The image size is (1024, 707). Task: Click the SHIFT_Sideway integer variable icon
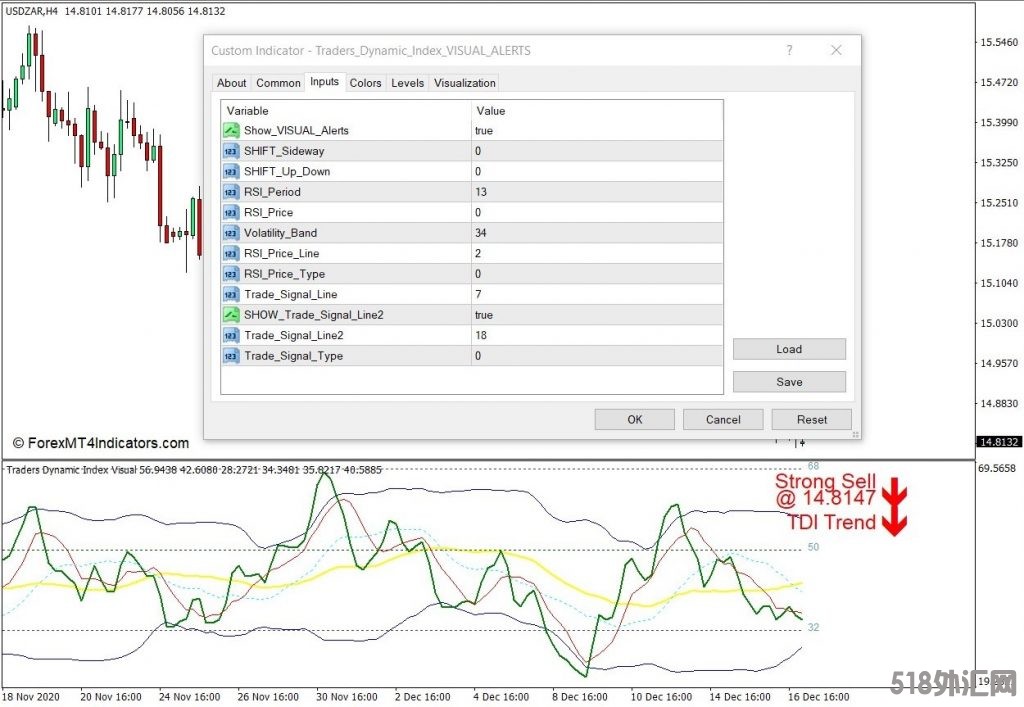[231, 151]
